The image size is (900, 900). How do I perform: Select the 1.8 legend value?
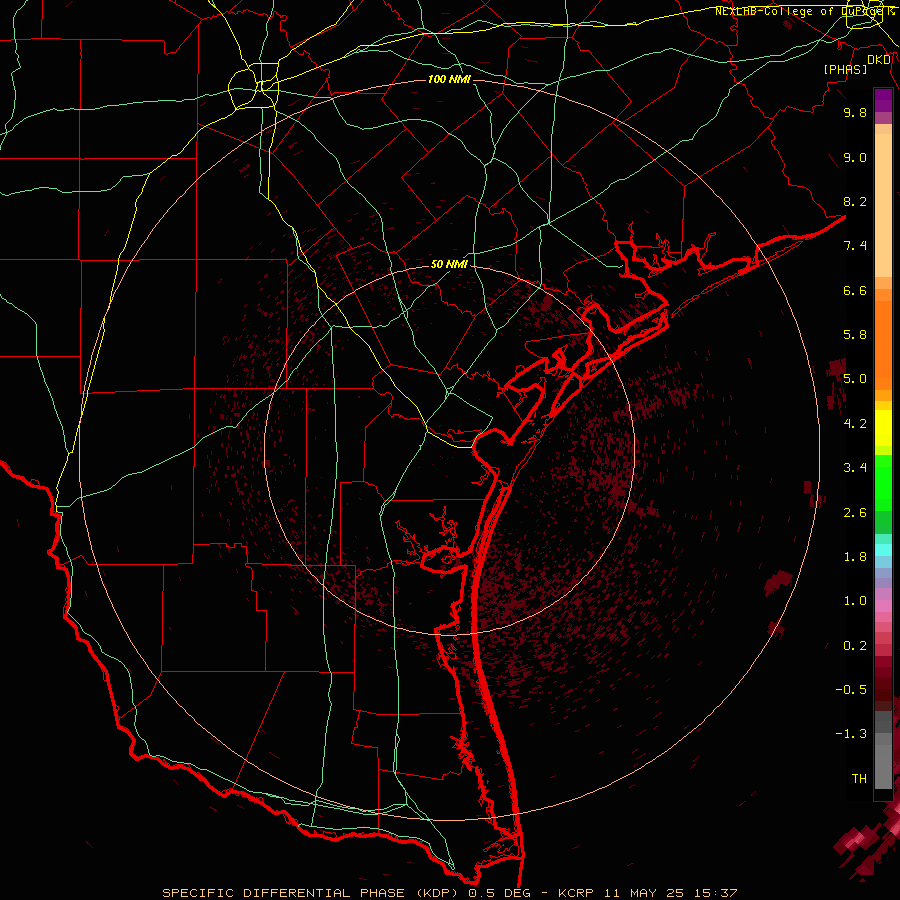(x=855, y=557)
